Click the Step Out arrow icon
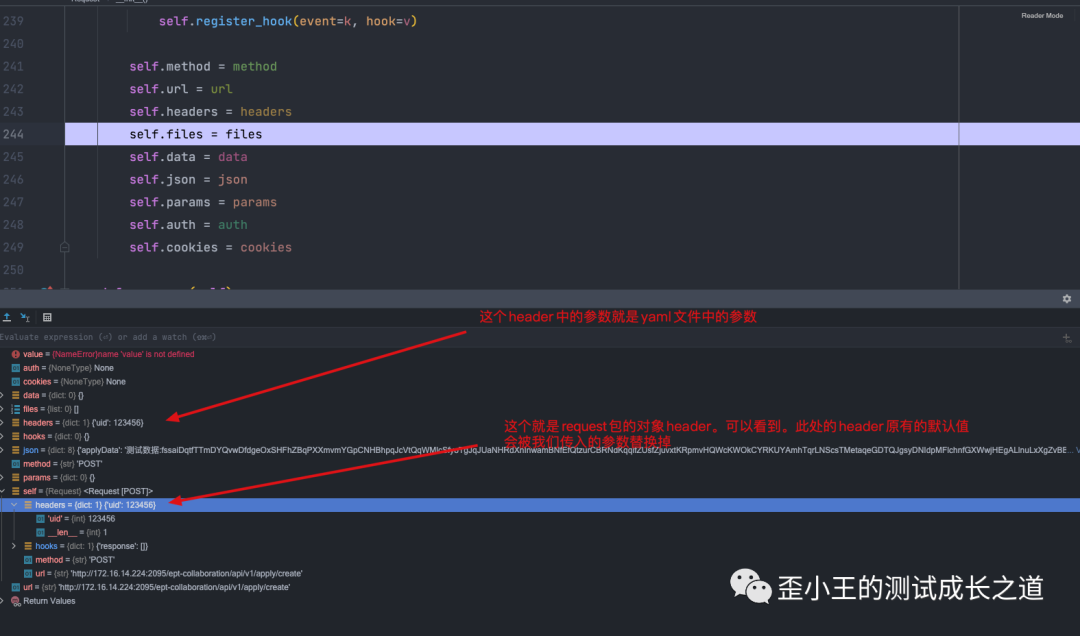 point(7,317)
